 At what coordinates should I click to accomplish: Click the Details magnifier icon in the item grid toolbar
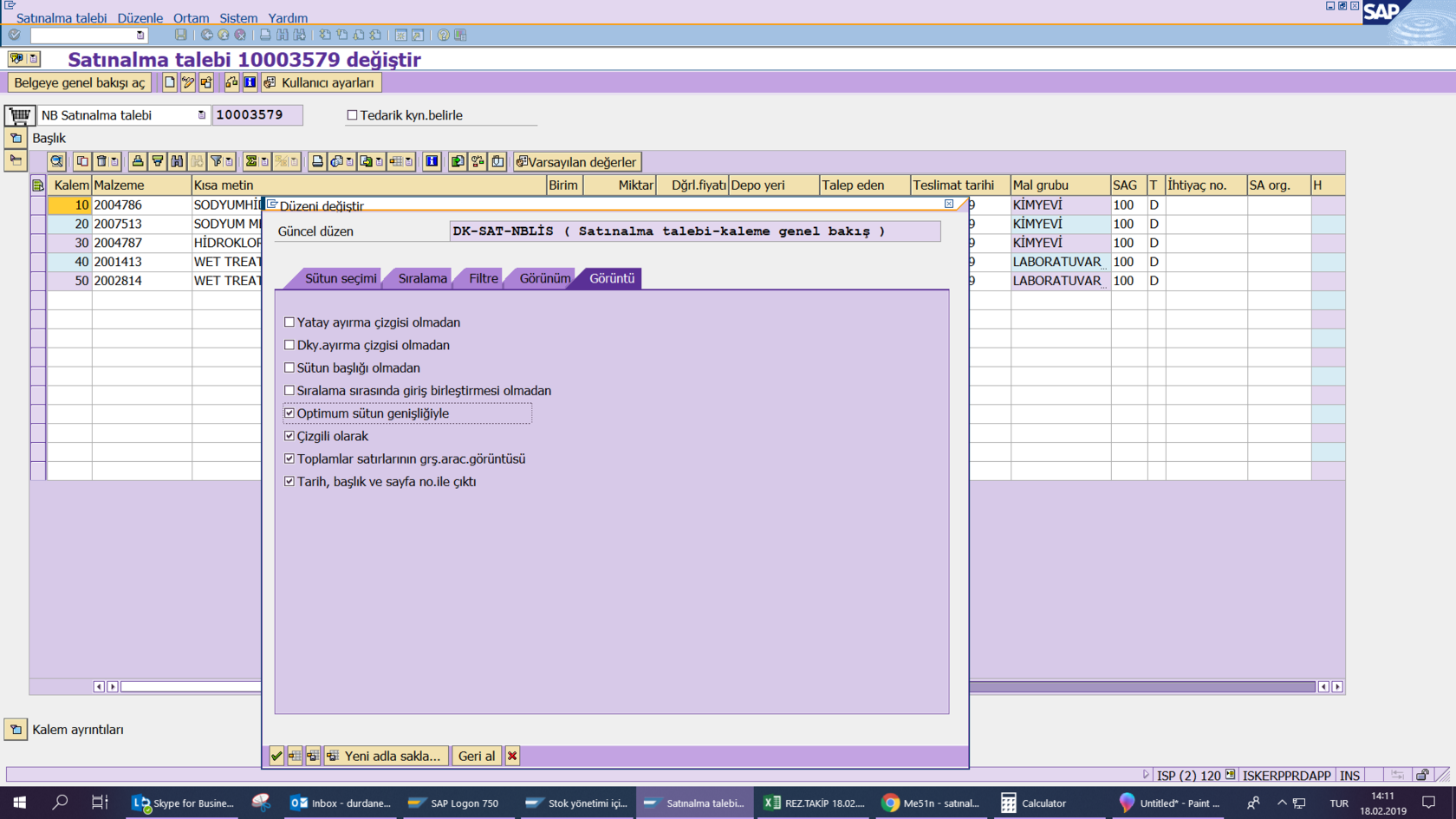tap(57, 161)
